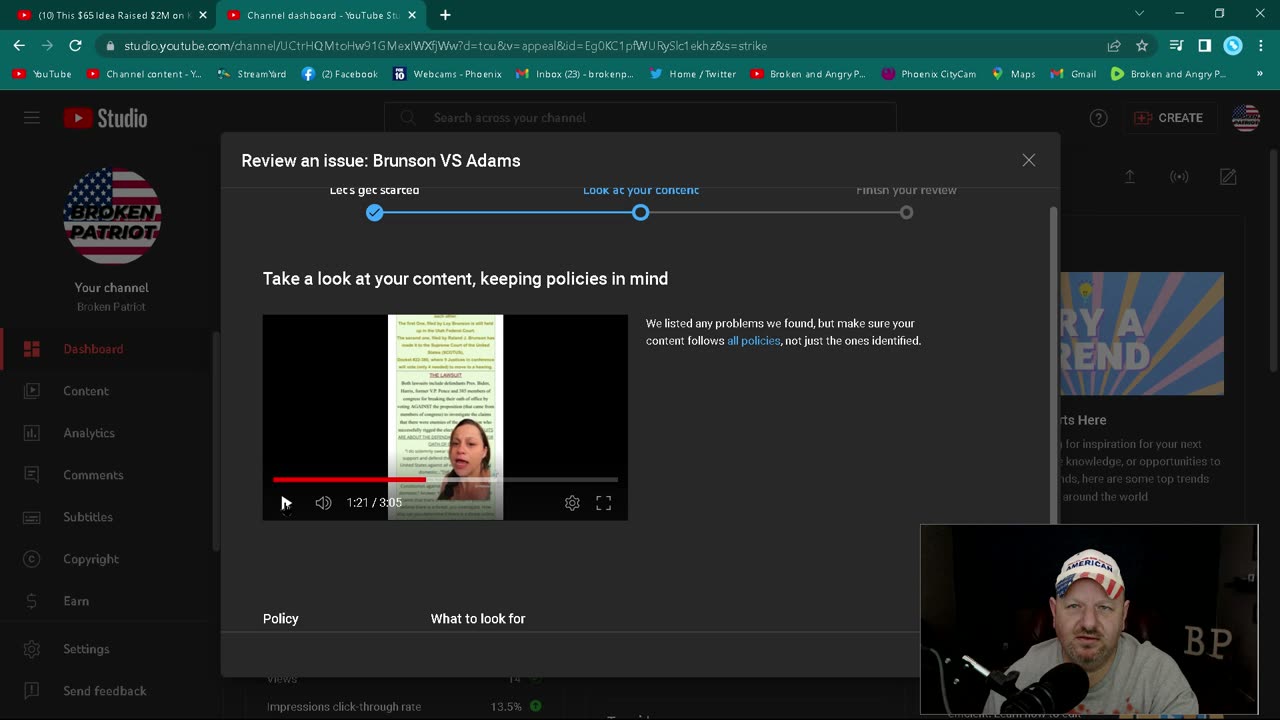Open the Phoenix CityCam bookmark
The width and height of the screenshot is (1280, 720).
[928, 74]
